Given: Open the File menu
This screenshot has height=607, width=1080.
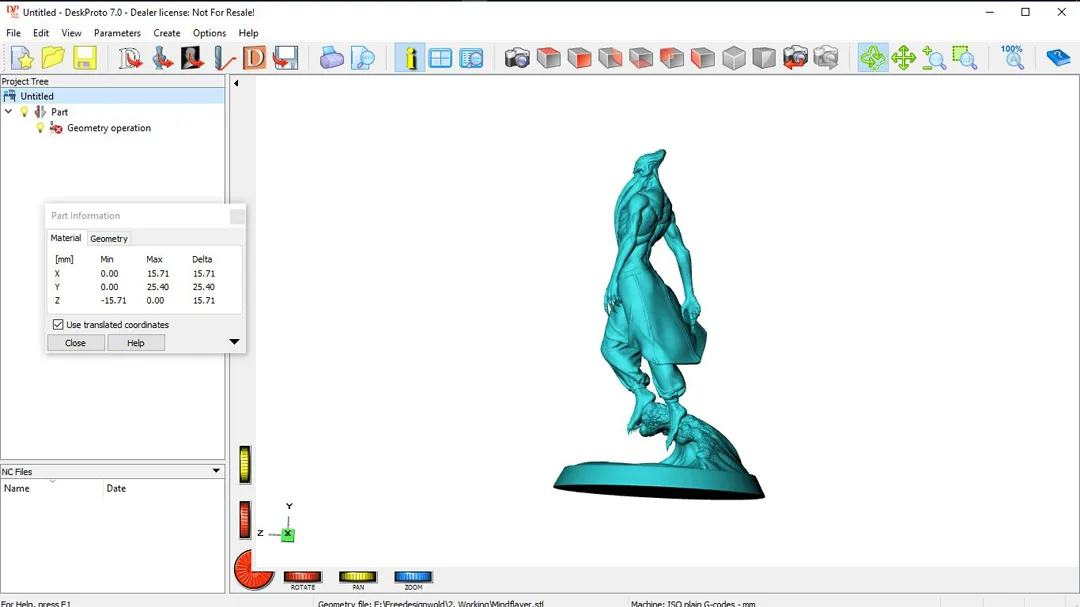Looking at the screenshot, I should tap(13, 33).
